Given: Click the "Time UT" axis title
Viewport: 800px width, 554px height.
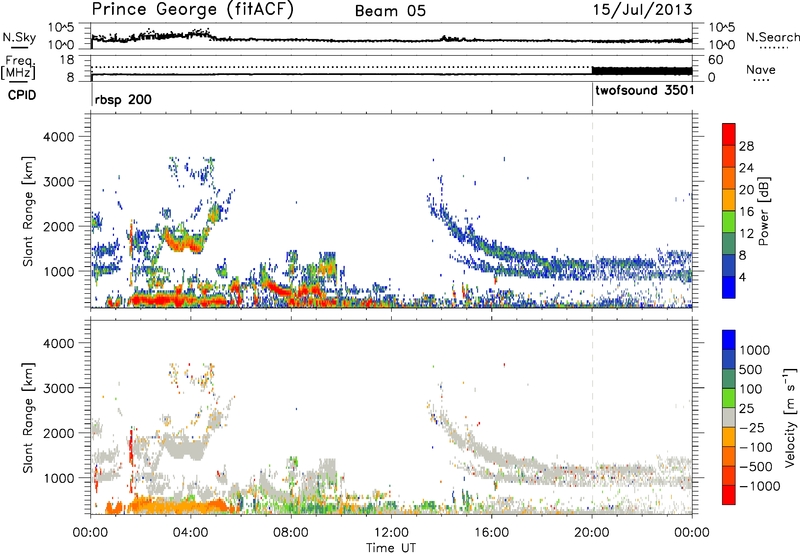Looking at the screenshot, I should click(x=391, y=547).
